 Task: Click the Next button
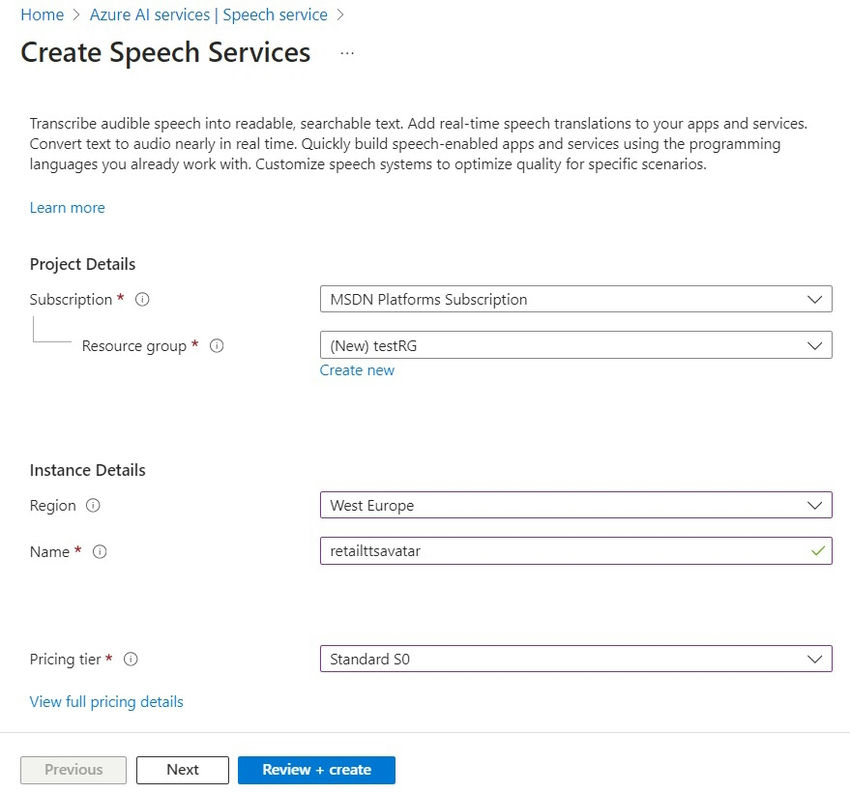pos(182,770)
